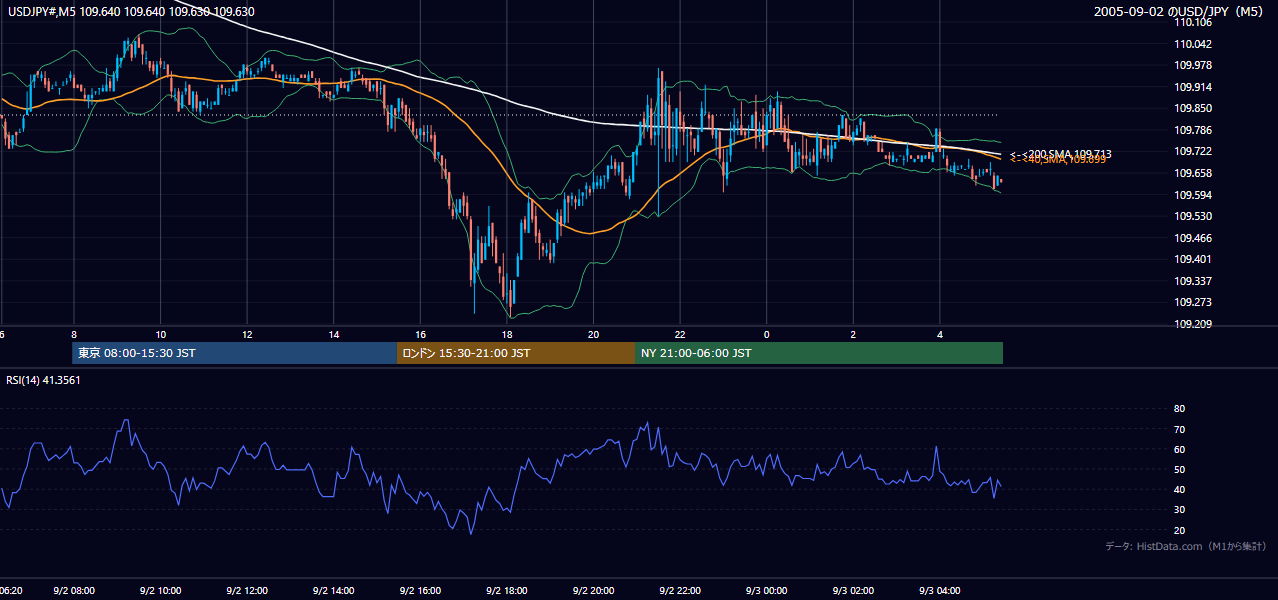This screenshot has height=600, width=1278.
Task: Click the RSI 40 level label
Action: (1179, 489)
